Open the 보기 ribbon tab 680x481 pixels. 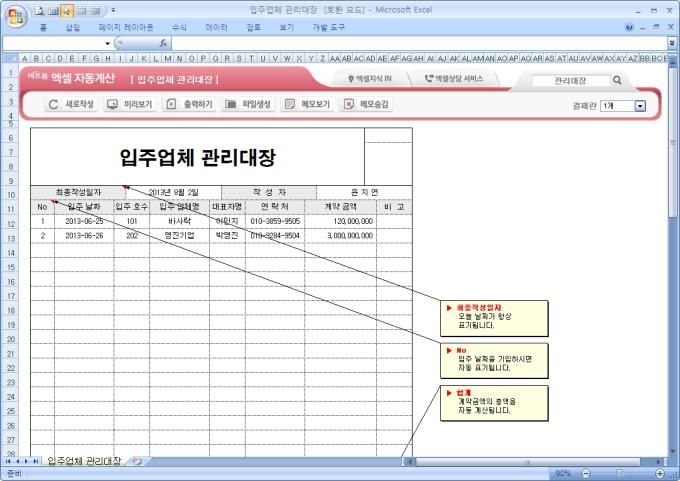point(286,28)
